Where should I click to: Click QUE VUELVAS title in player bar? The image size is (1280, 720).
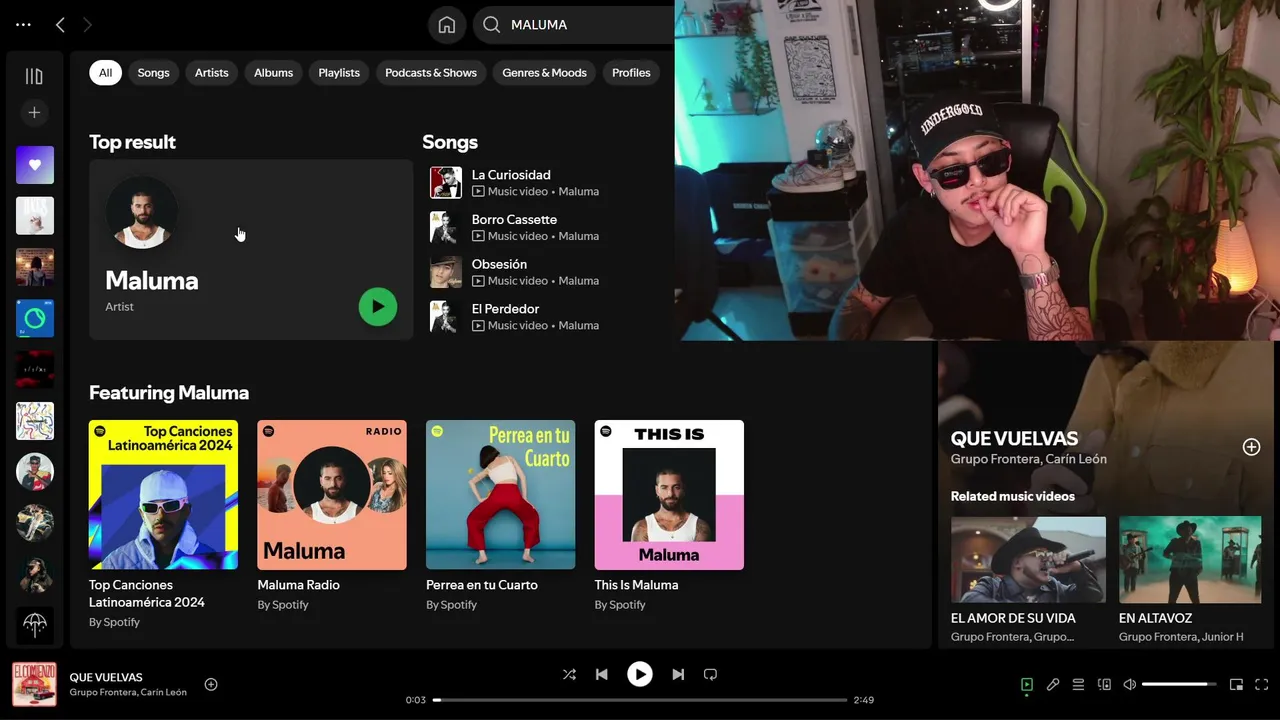[106, 678]
